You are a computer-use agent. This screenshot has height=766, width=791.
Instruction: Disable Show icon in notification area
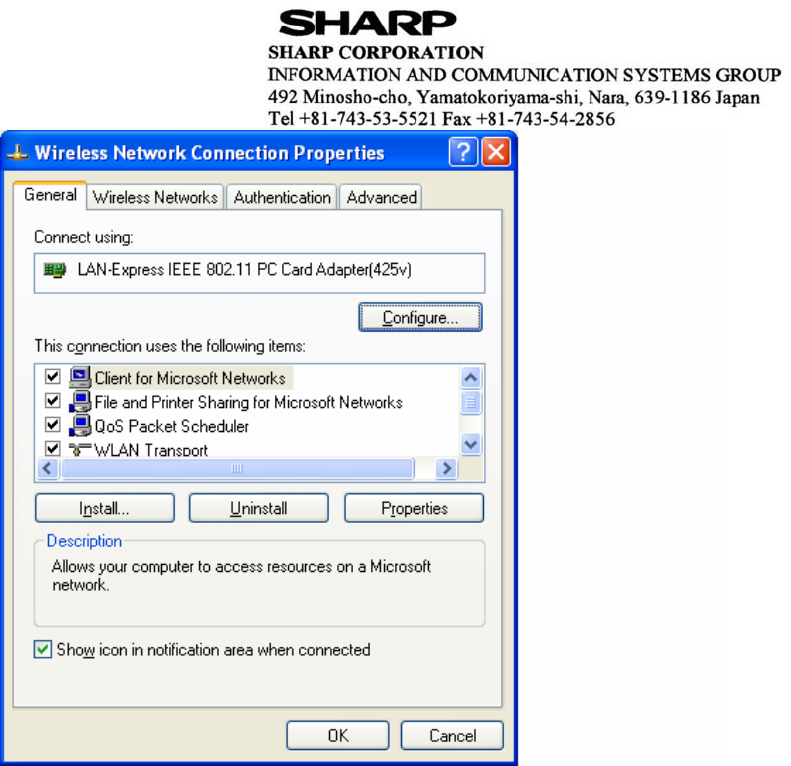click(x=43, y=649)
